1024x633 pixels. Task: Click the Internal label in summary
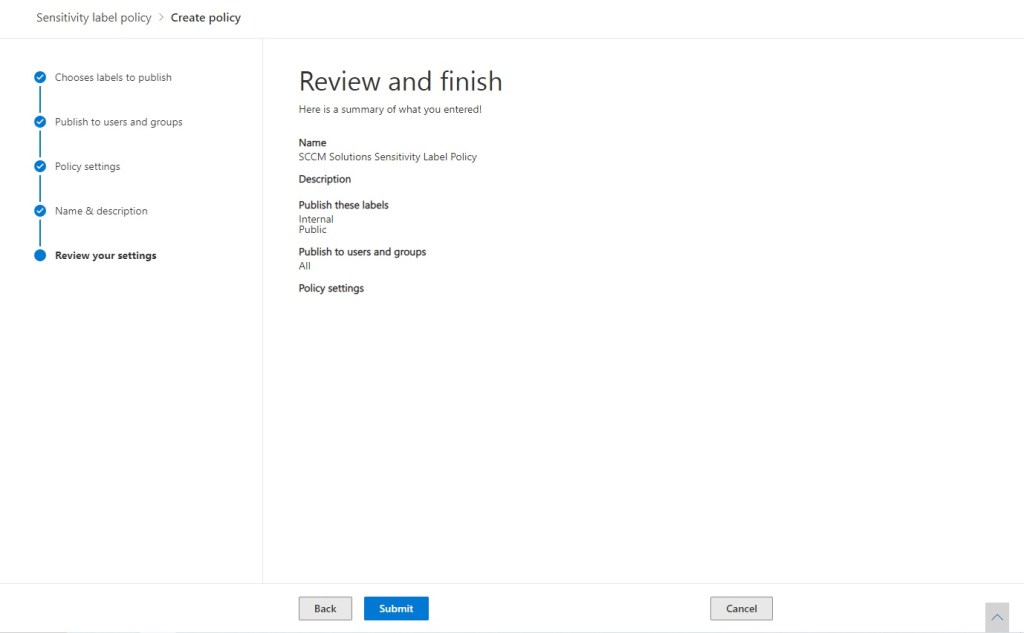pyautogui.click(x=316, y=219)
